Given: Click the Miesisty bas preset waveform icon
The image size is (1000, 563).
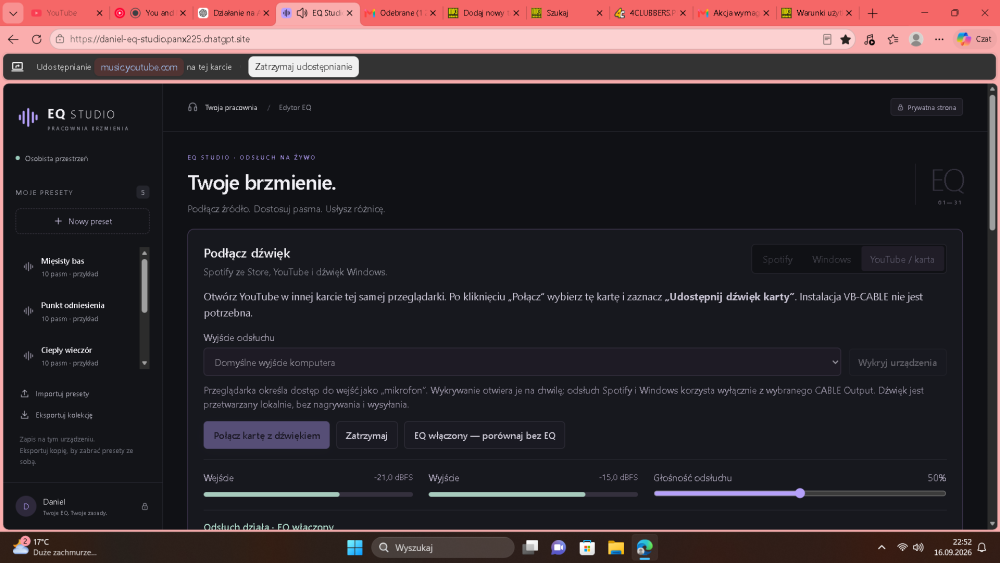Looking at the screenshot, I should (x=28, y=267).
